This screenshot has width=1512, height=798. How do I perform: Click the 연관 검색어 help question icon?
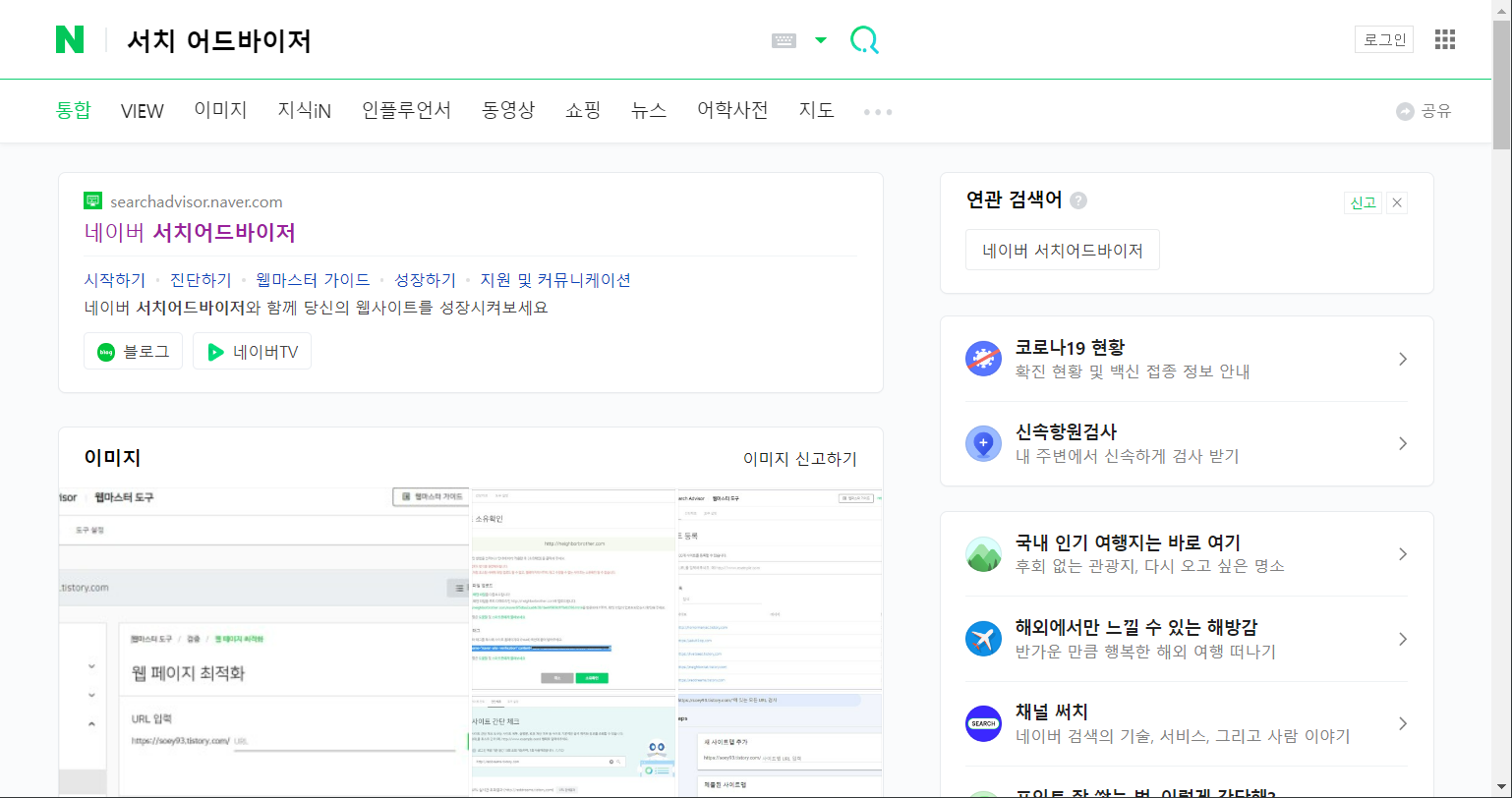tap(1078, 200)
